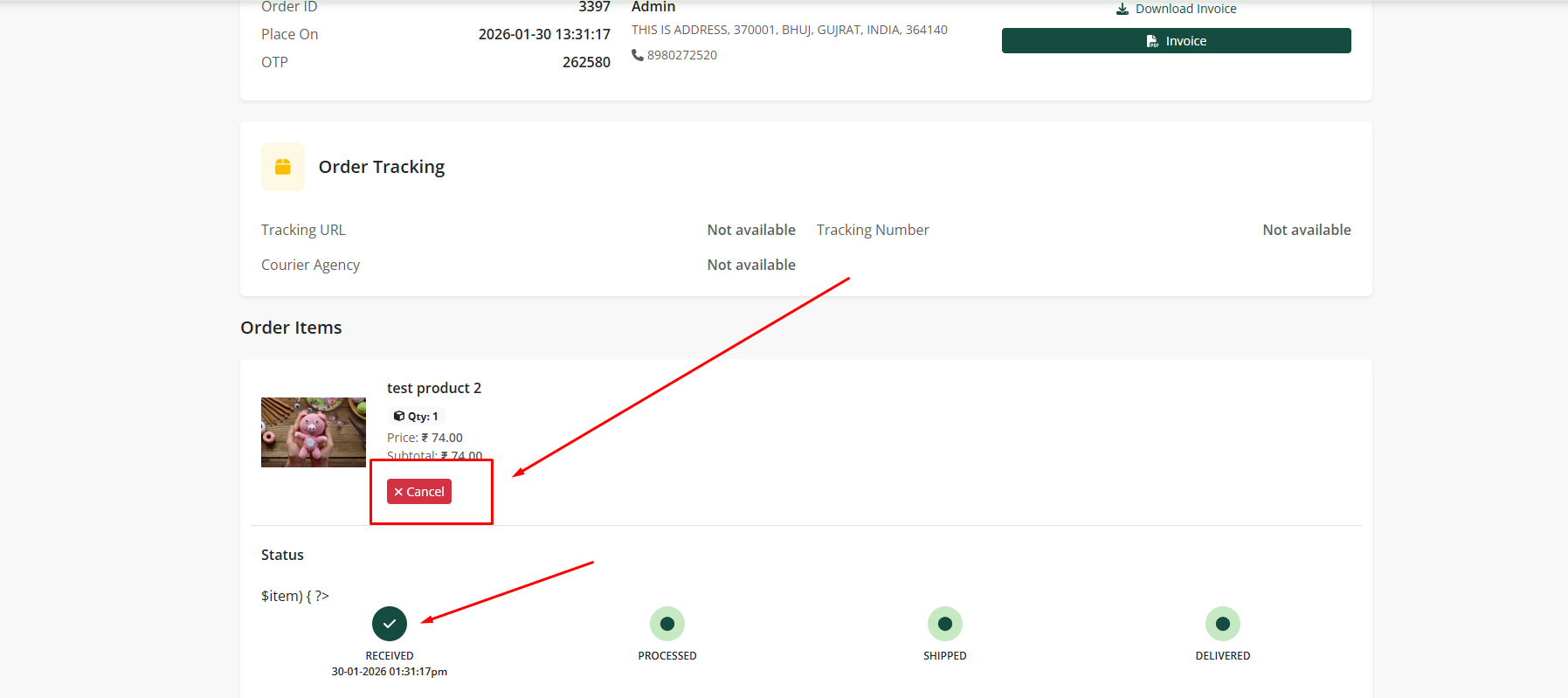1568x698 pixels.
Task: Click Not available next to Courier Agency
Action: pos(751,265)
